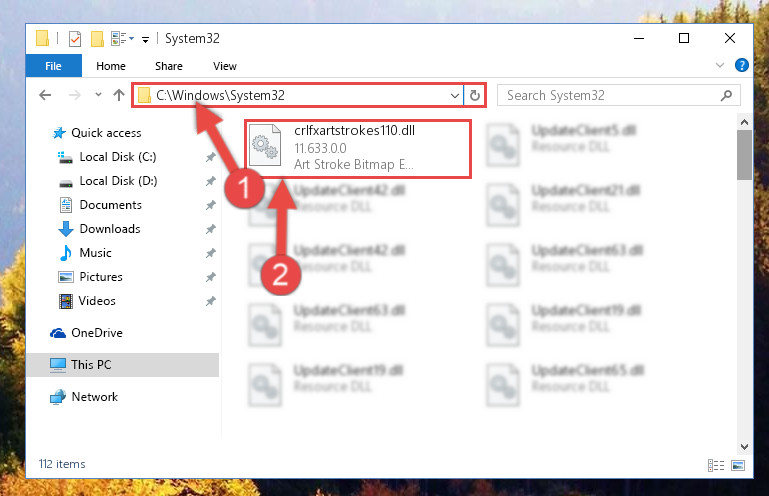This screenshot has width=769, height=496.
Task: Go forward with the right arrow
Action: click(75, 95)
